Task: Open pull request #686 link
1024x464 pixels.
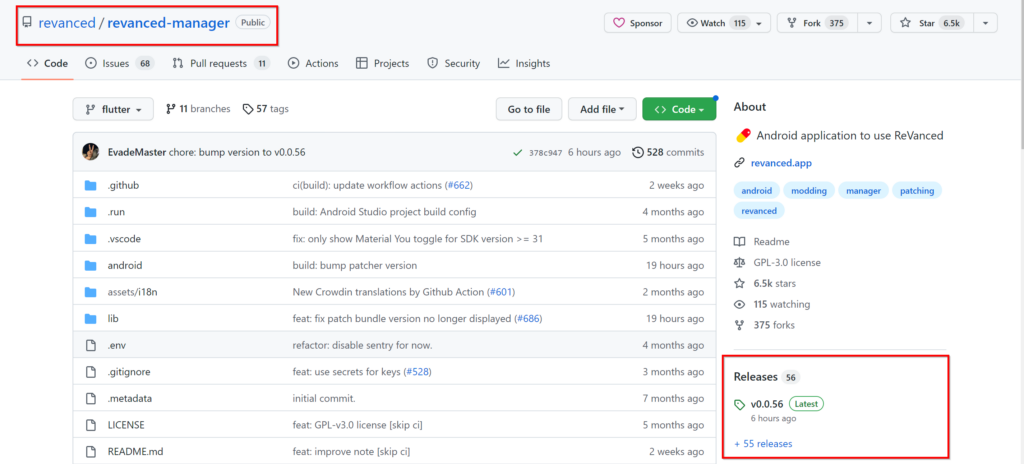Action: [528, 319]
